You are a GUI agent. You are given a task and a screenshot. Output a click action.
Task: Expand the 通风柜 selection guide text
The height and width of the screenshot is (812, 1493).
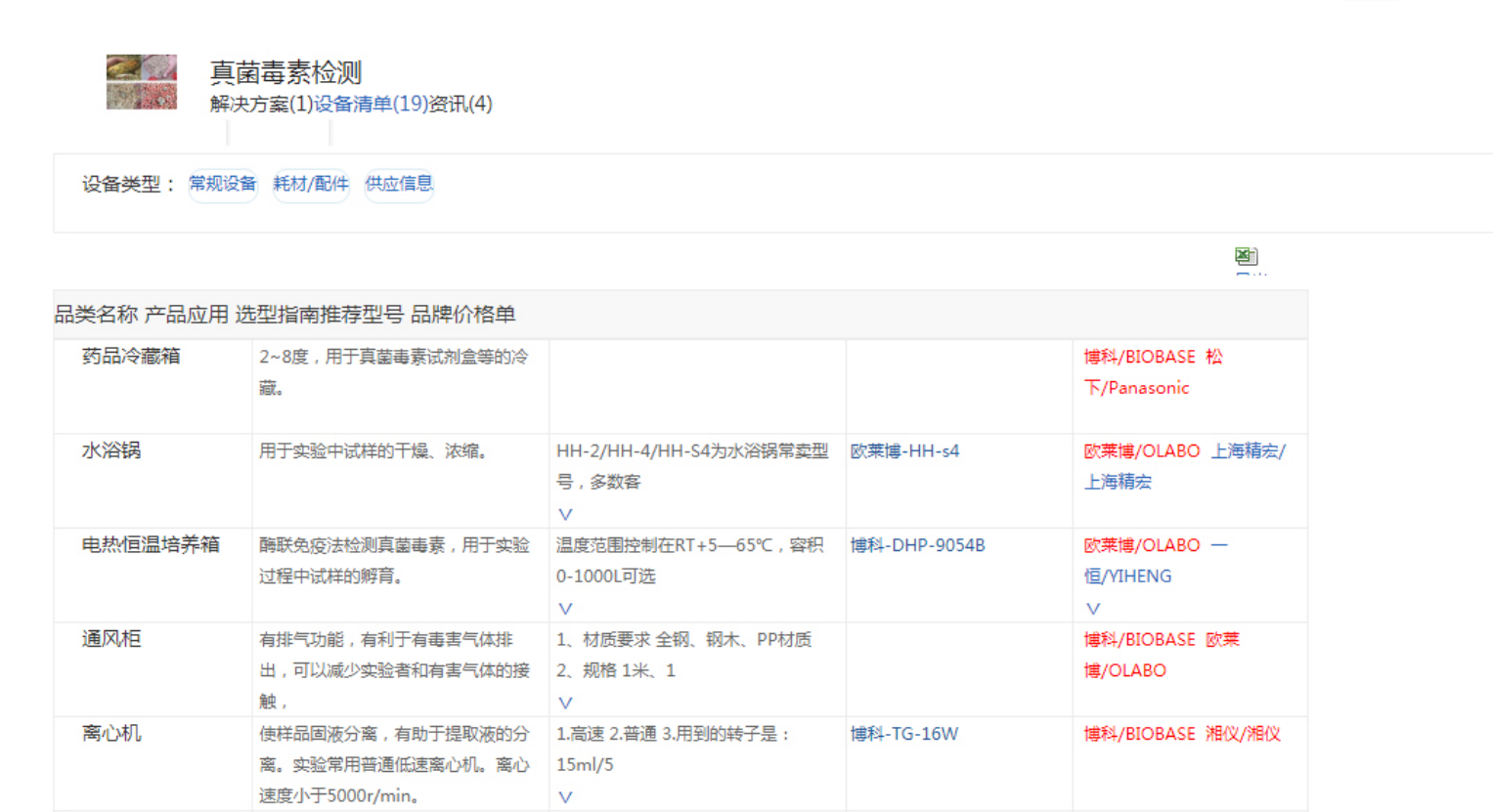(565, 703)
